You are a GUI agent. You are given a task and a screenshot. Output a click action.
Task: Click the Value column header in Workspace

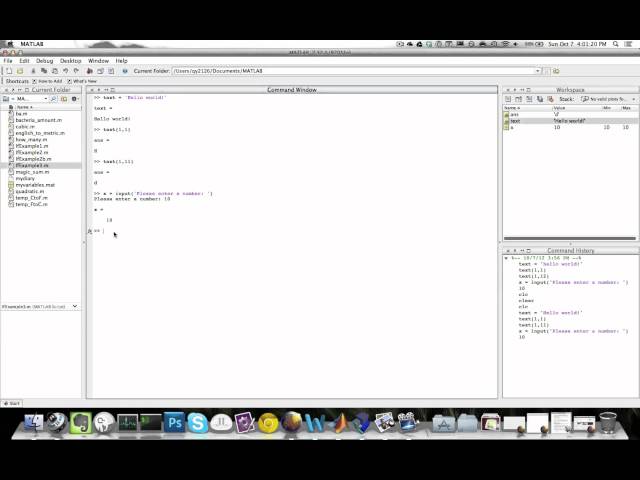click(560, 108)
